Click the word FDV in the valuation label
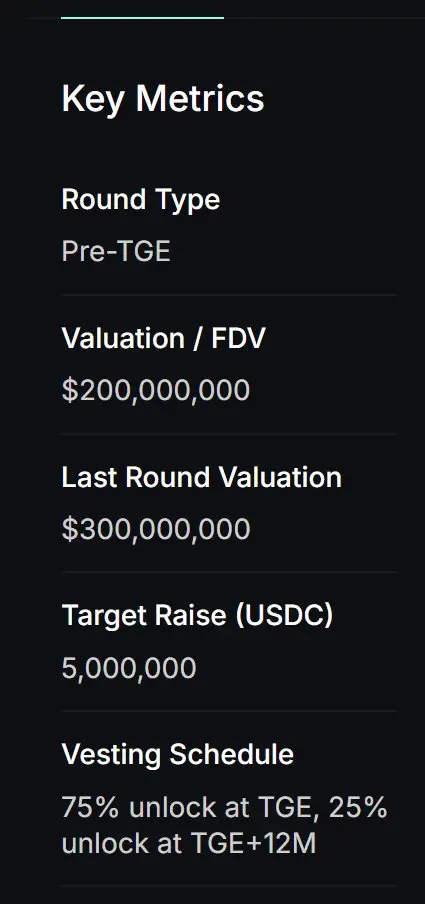 [x=239, y=338]
